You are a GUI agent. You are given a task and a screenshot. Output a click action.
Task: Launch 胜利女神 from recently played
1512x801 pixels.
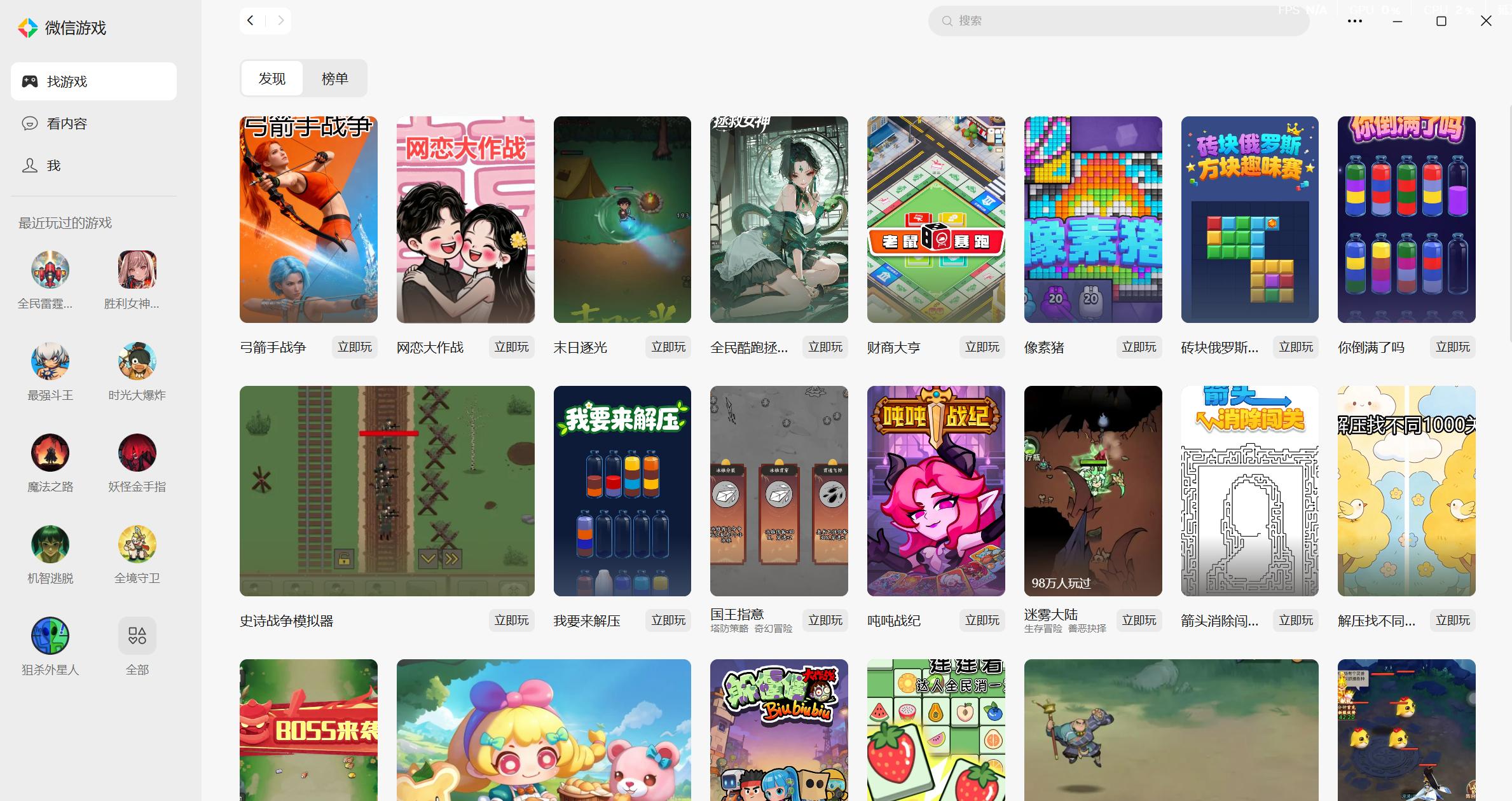pyautogui.click(x=137, y=270)
